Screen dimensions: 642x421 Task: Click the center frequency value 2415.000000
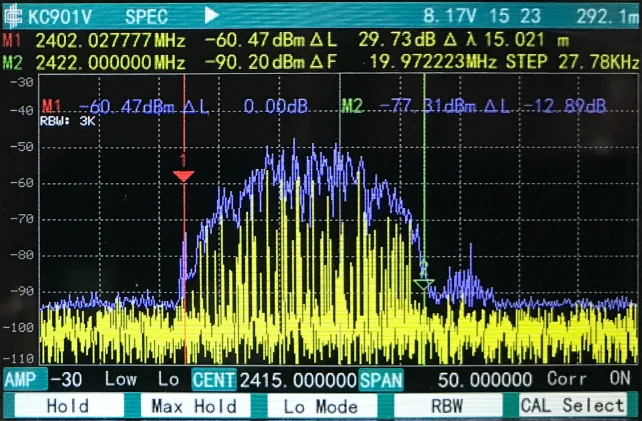[297, 380]
